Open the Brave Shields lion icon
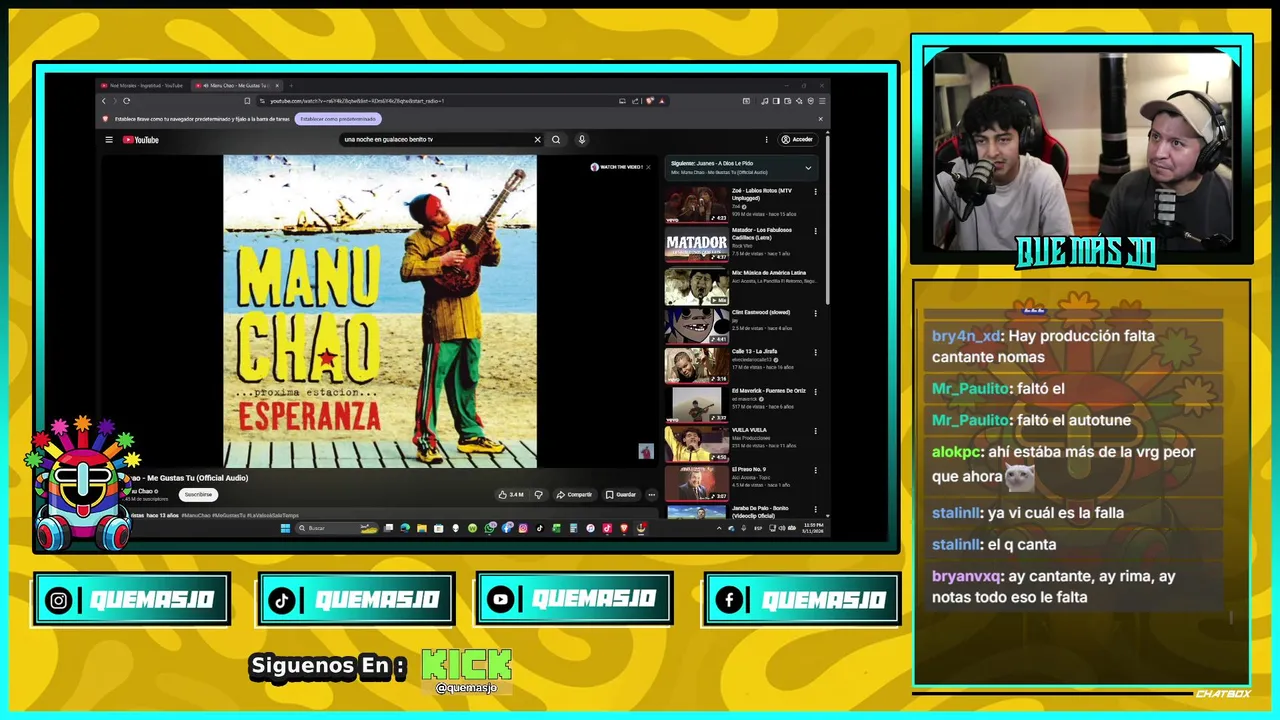Screen dimensions: 1280x720 coord(649,101)
